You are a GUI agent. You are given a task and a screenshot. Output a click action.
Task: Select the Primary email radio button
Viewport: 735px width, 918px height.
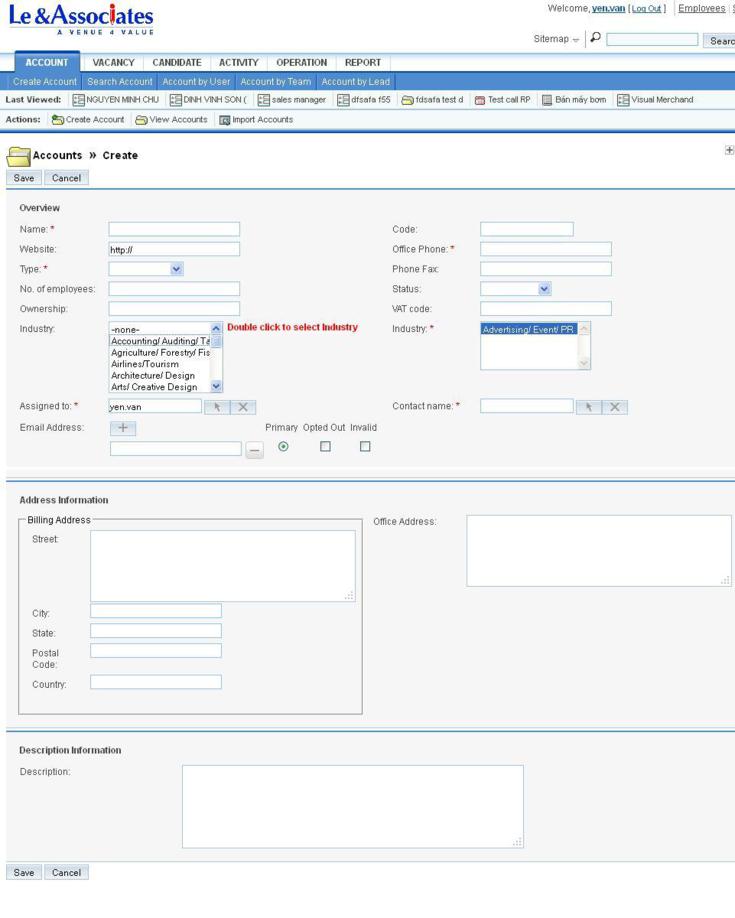click(x=283, y=447)
